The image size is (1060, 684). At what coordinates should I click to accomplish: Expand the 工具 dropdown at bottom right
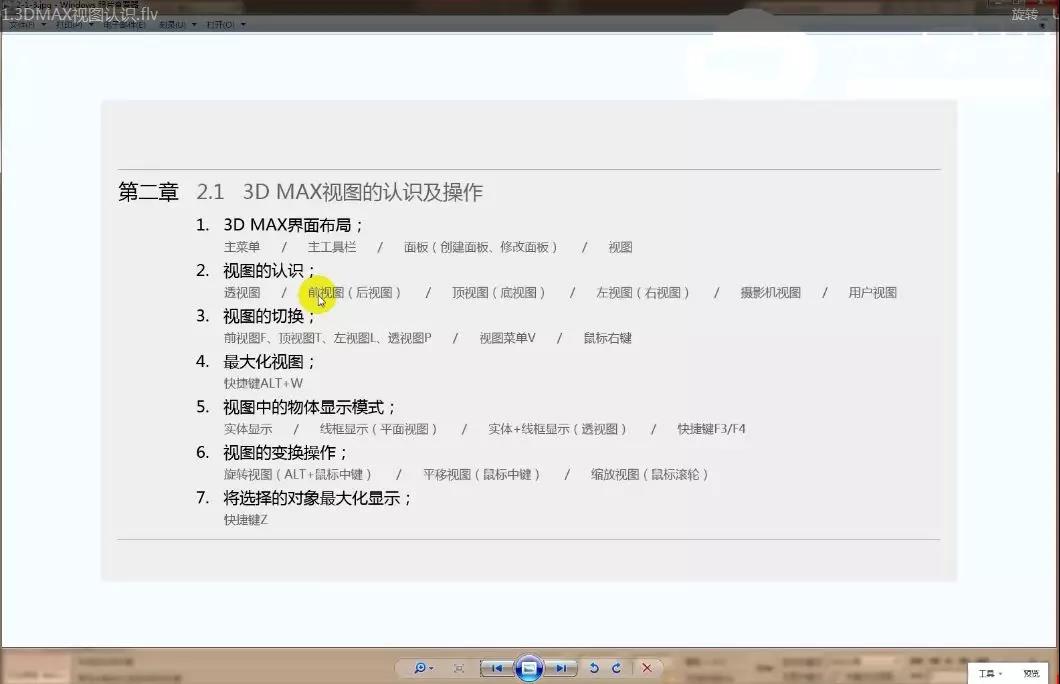[x=990, y=673]
